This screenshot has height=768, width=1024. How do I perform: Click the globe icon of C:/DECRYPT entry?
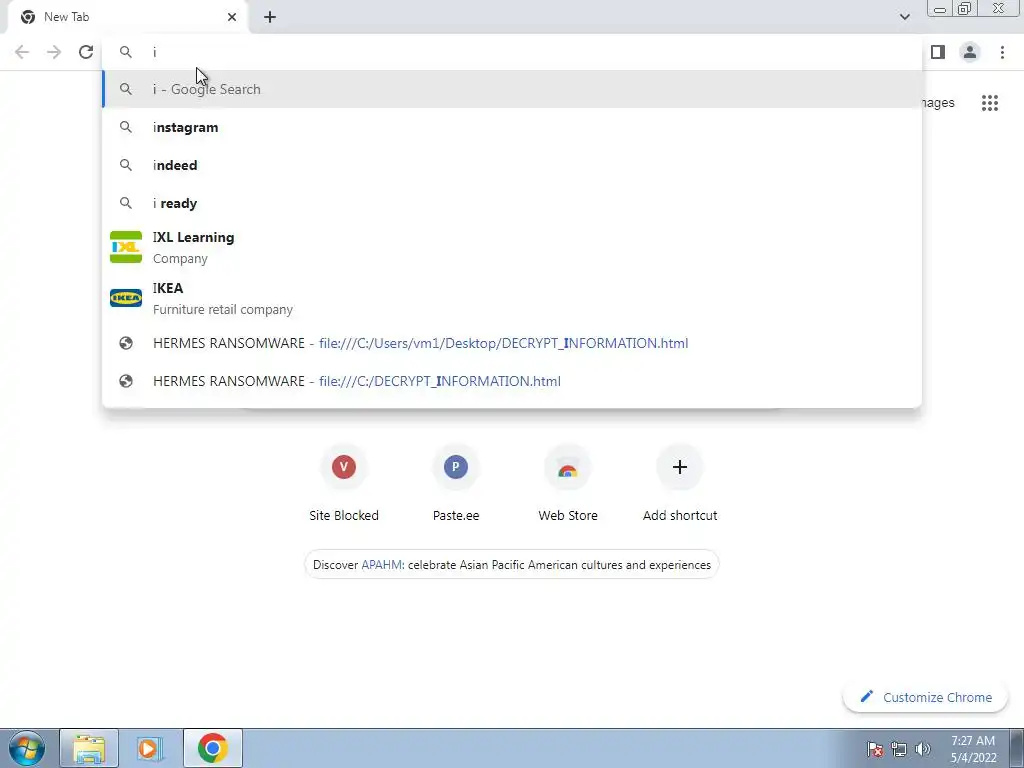click(x=126, y=381)
